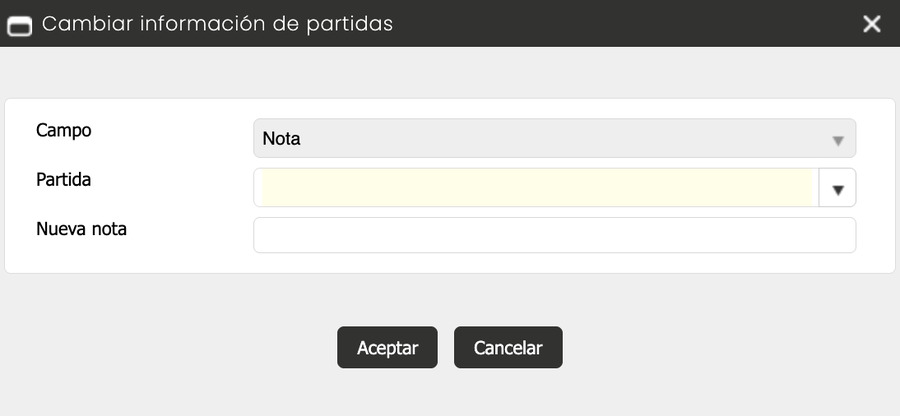Click the gap between Aceptar and Cancelar
The height and width of the screenshot is (416, 900).
point(446,347)
